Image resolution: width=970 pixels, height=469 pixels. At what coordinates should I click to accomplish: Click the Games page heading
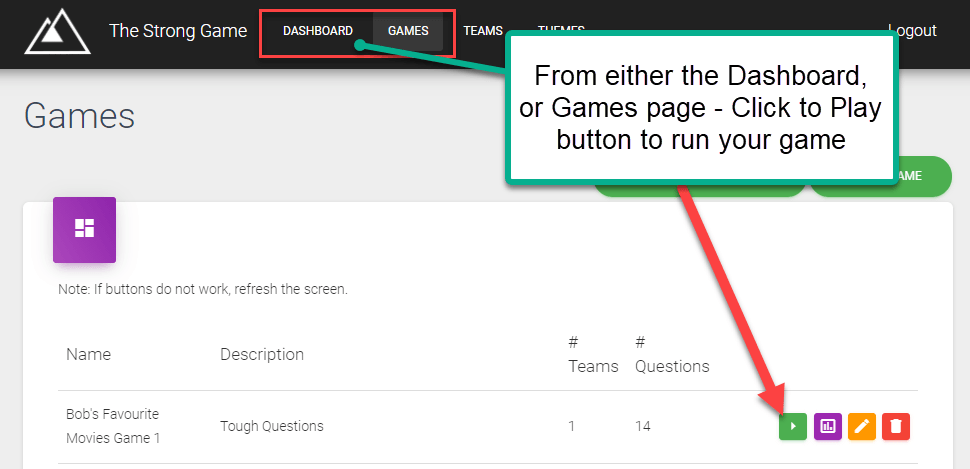pos(79,115)
